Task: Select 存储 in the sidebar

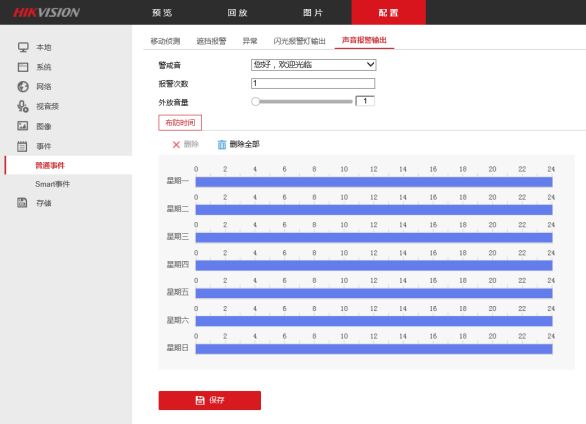Action: pyautogui.click(x=44, y=203)
